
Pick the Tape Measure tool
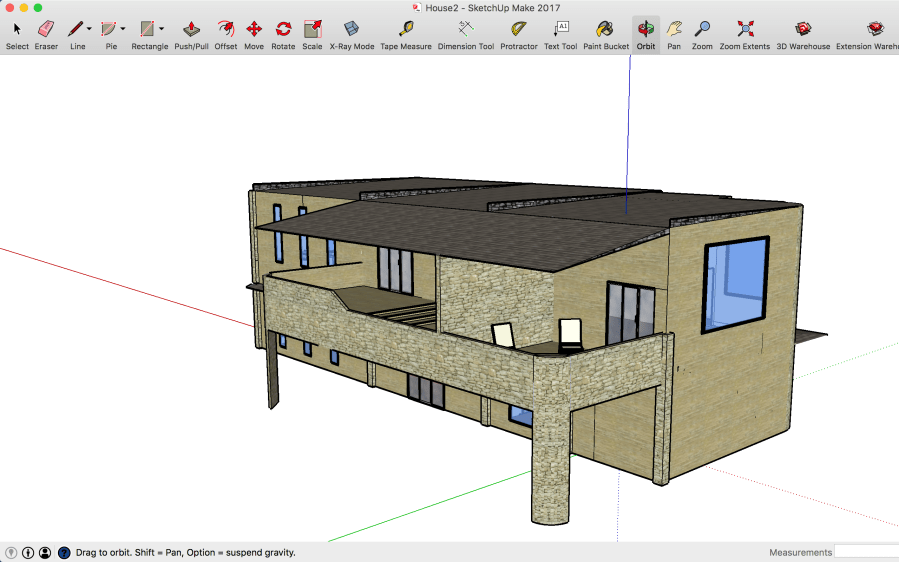coord(406,30)
